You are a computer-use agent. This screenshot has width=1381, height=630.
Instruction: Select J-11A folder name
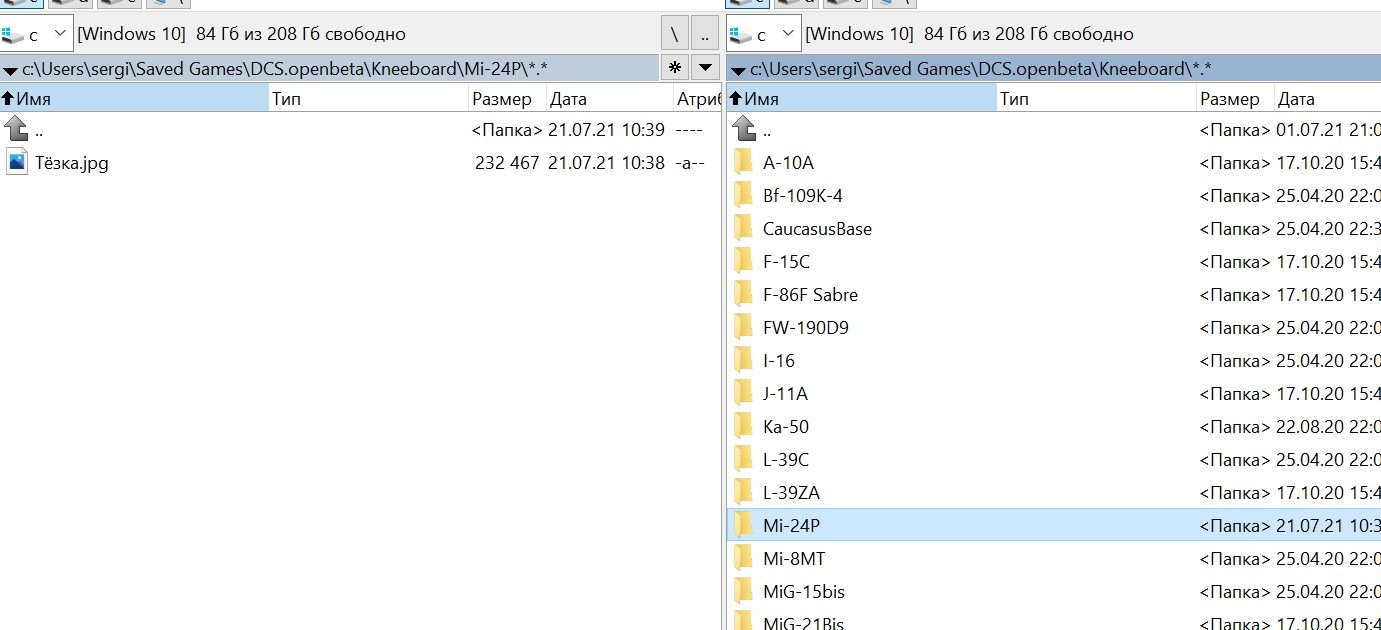click(785, 393)
